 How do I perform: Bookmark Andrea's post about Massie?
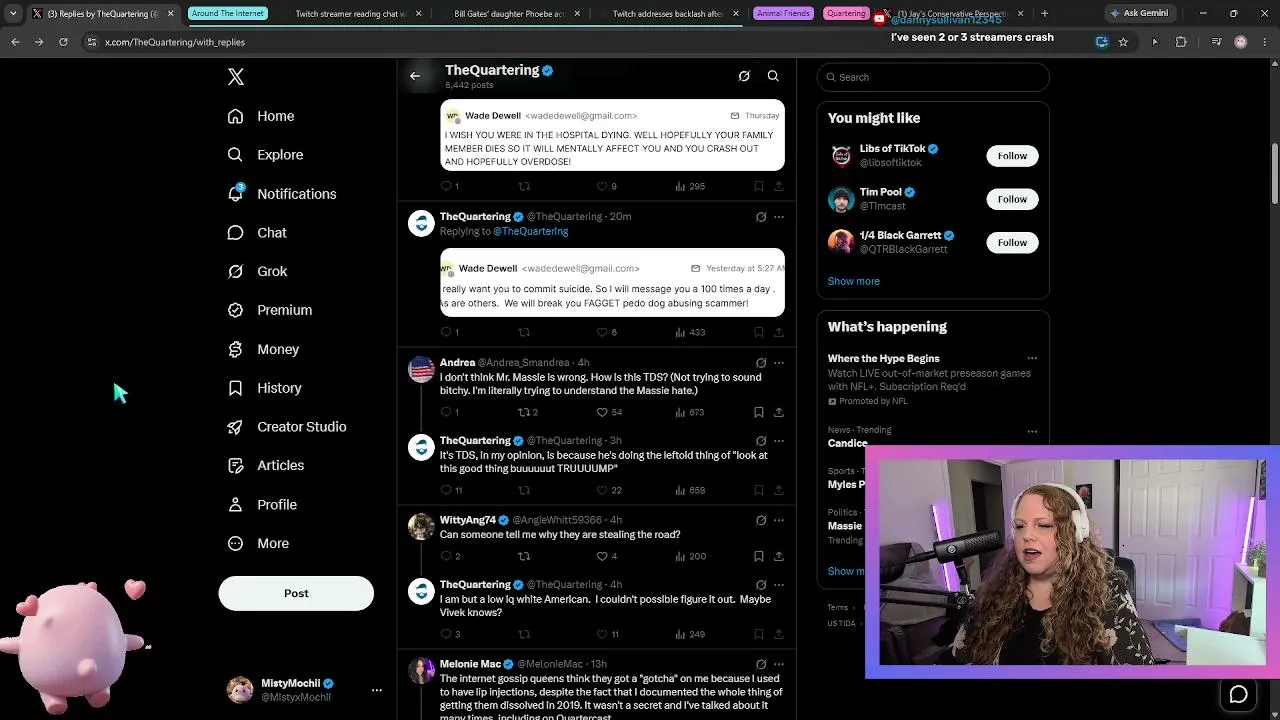759,412
